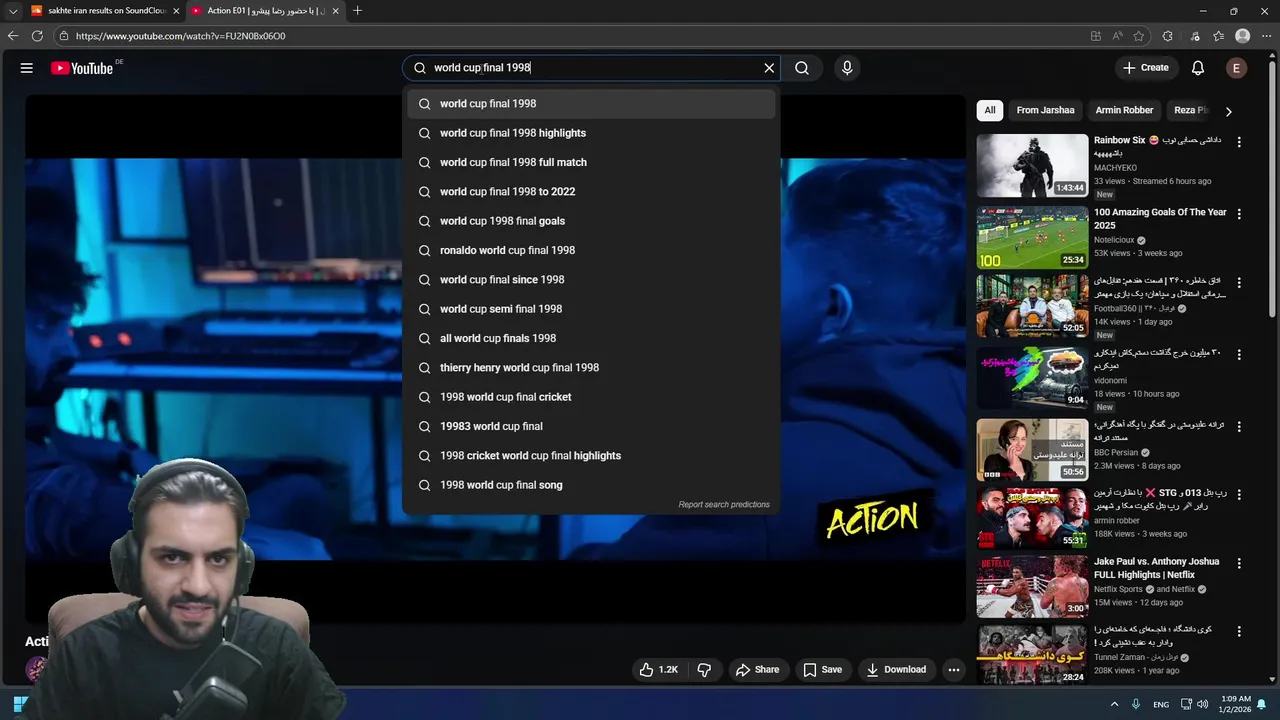Viewport: 1280px width, 720px height.
Task: Click the taskbar microphone icon
Action: coord(1137,704)
